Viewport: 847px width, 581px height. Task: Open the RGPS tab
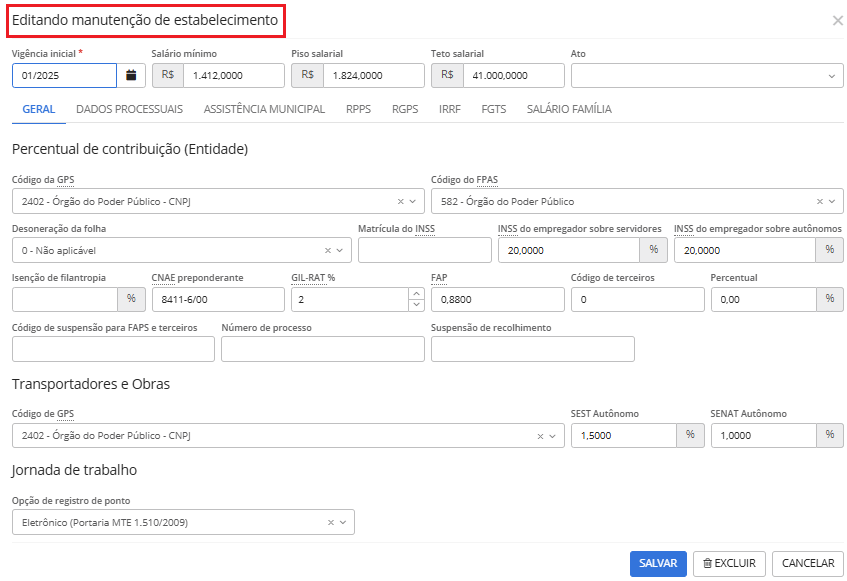(x=405, y=109)
